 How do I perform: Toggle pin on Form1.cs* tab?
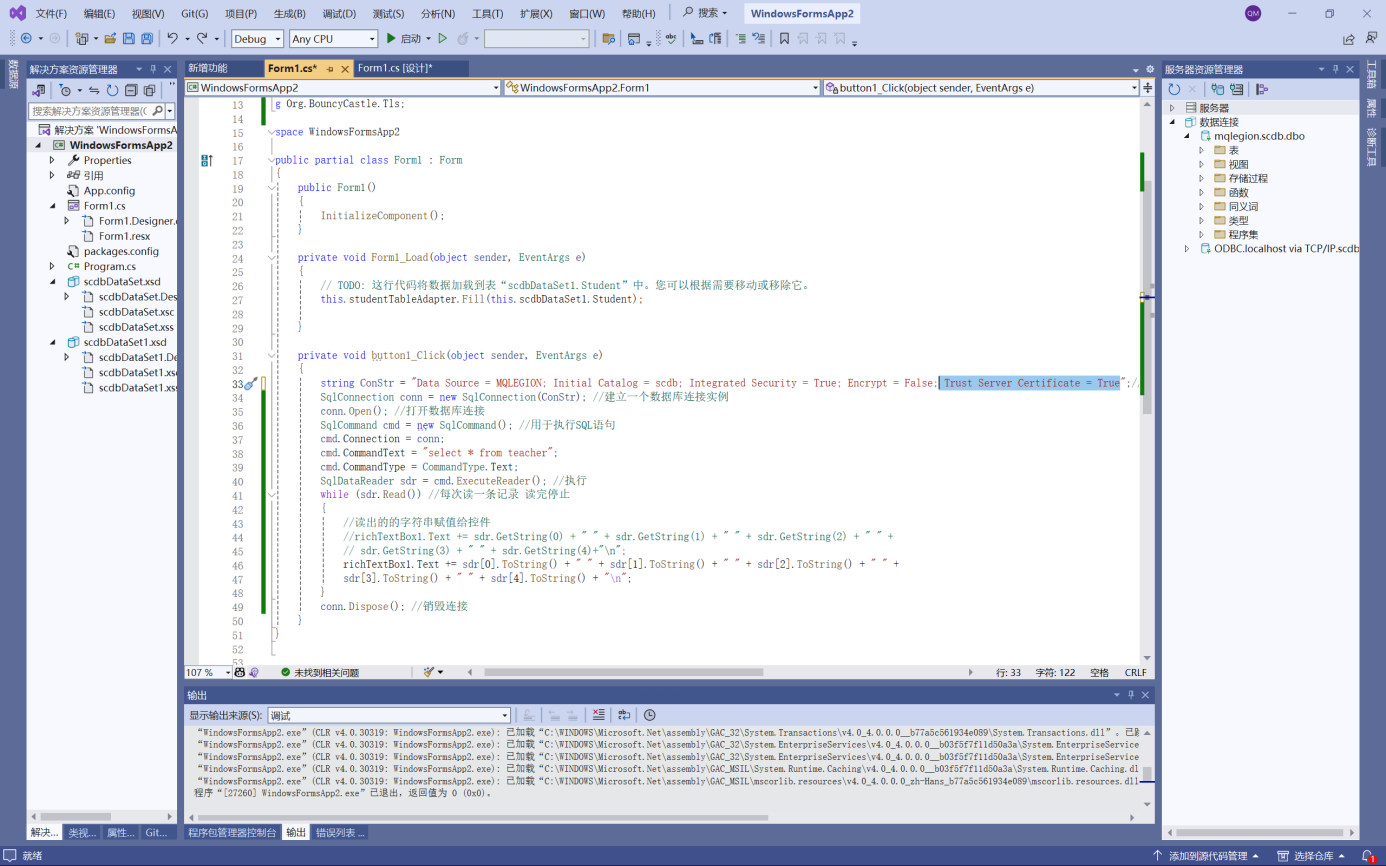tap(328, 68)
